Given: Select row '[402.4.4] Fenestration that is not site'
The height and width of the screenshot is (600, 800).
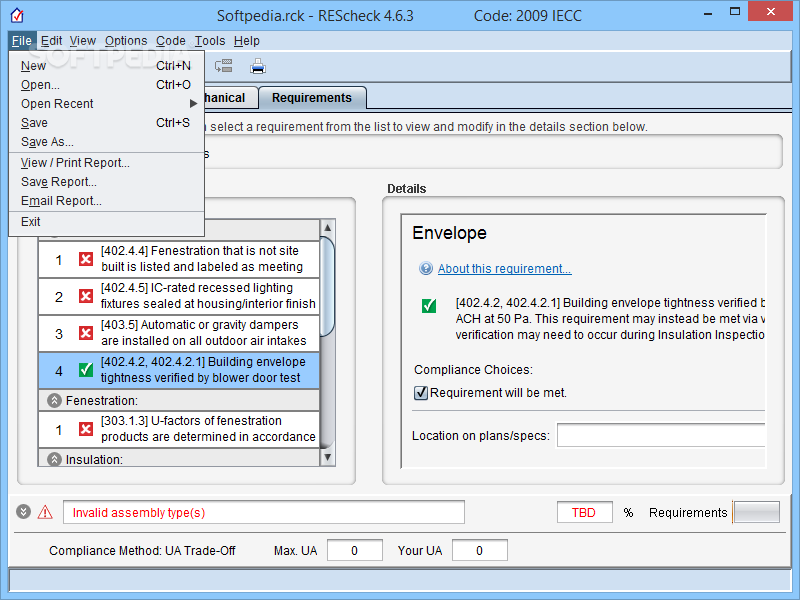Looking at the screenshot, I should point(179,259).
